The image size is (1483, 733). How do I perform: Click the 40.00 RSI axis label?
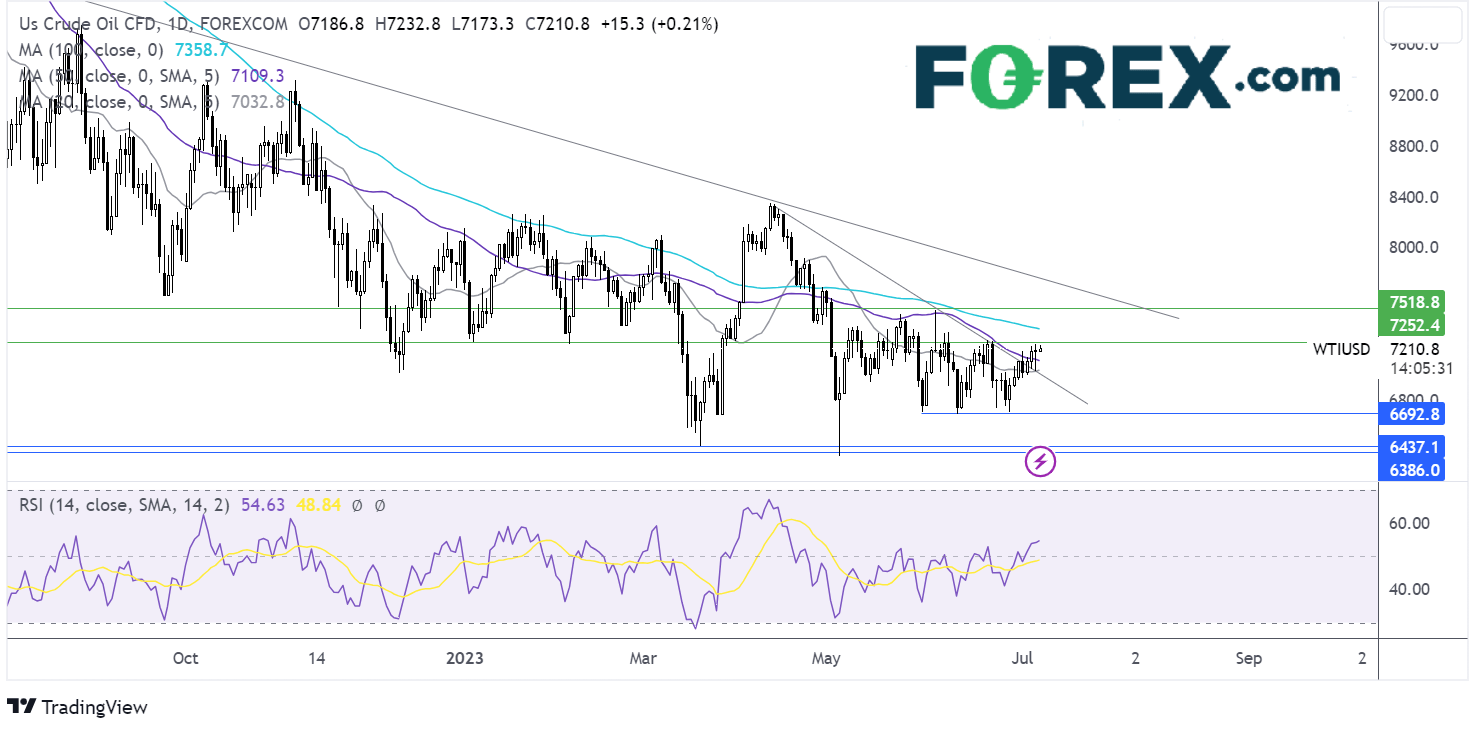[1408, 589]
